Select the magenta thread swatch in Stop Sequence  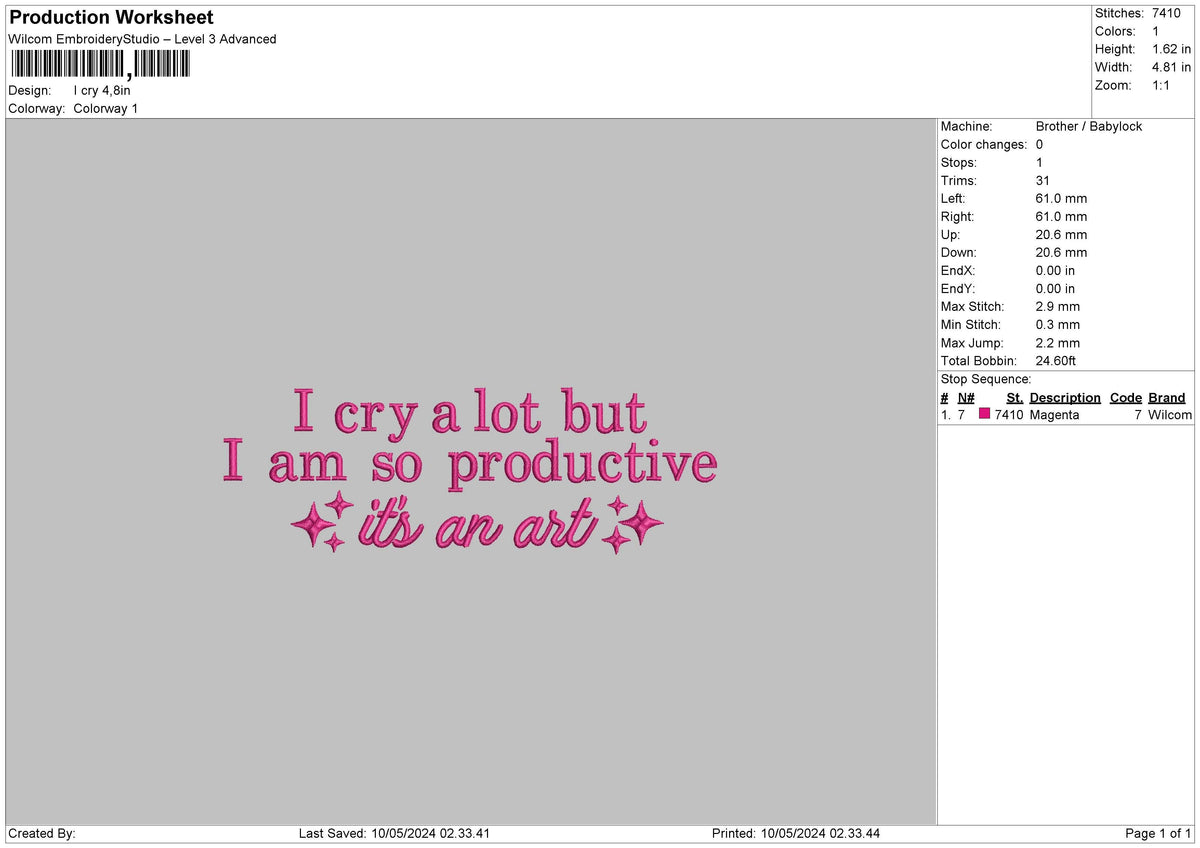point(985,414)
